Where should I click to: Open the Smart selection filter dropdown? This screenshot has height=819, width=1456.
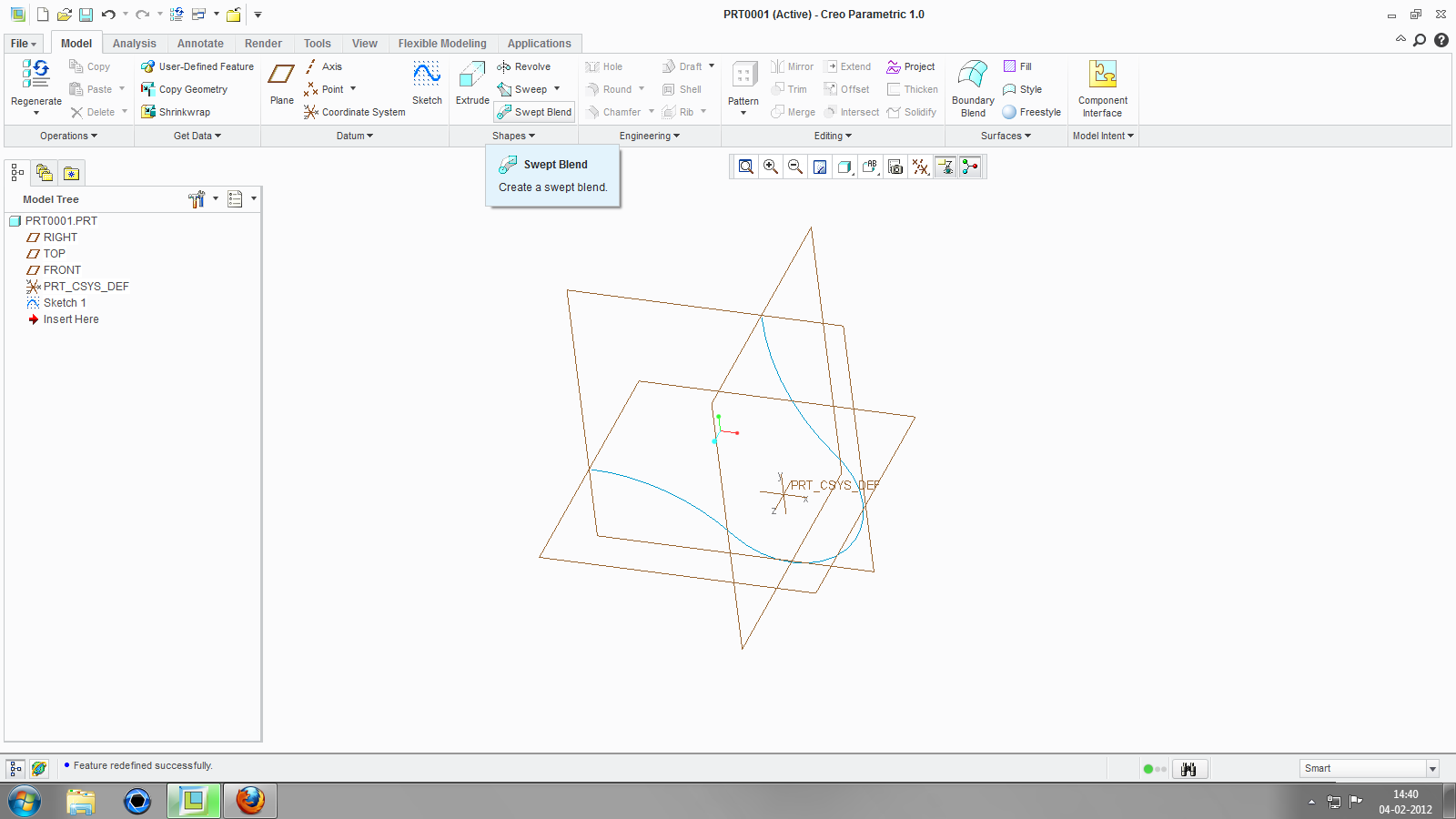click(x=1432, y=769)
